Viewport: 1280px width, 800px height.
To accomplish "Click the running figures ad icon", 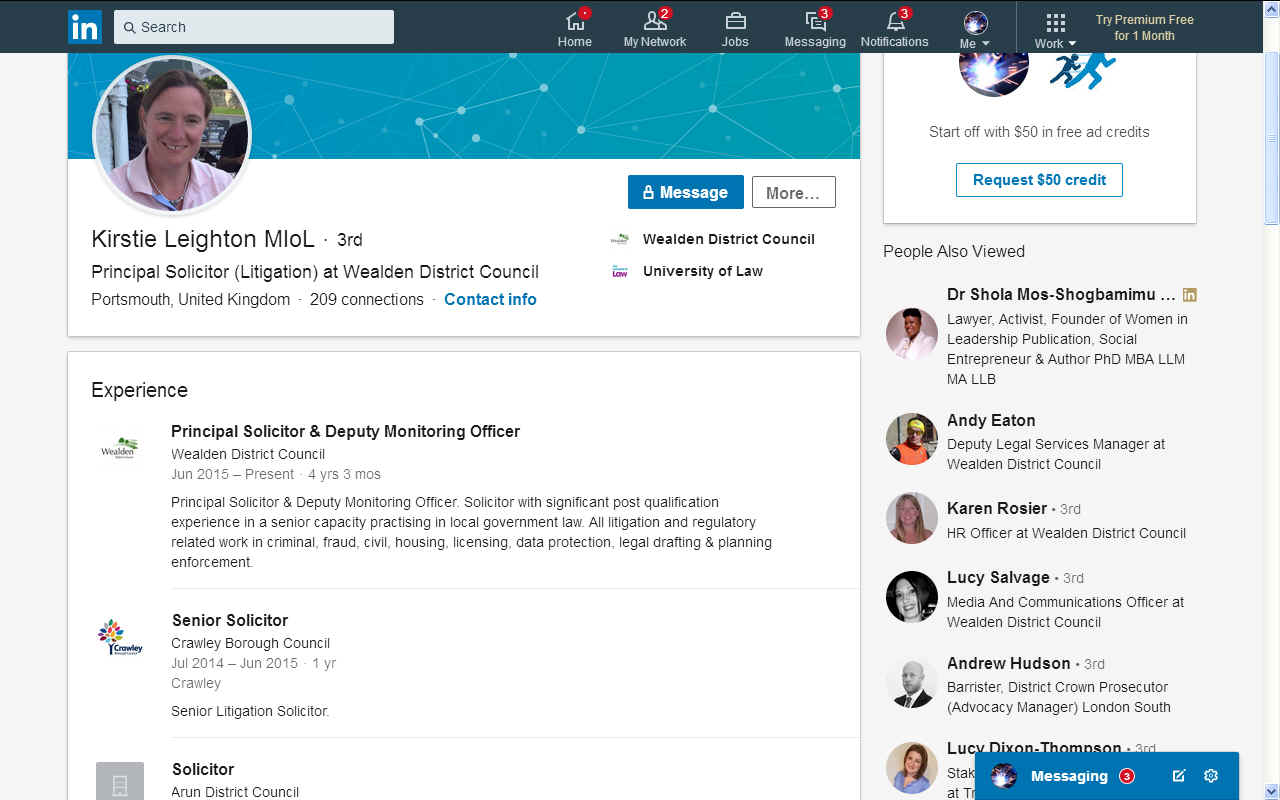I will [x=1083, y=71].
